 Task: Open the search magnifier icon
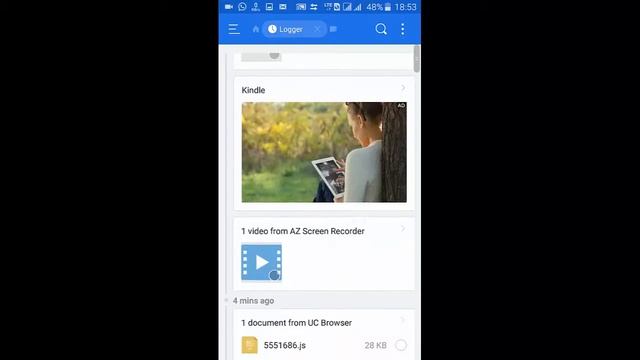(x=381, y=29)
